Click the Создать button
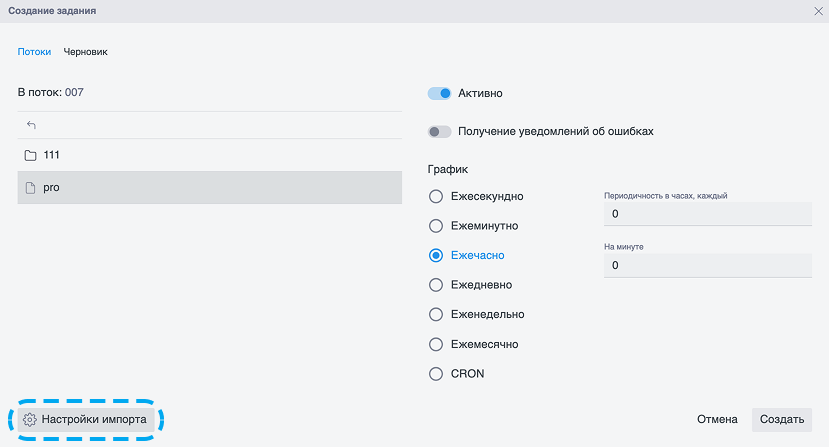 [782, 419]
